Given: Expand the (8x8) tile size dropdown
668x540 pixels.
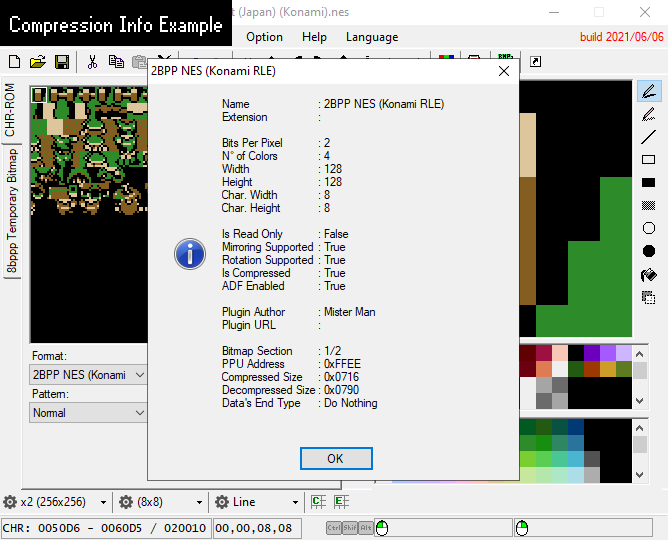Looking at the screenshot, I should [199, 503].
